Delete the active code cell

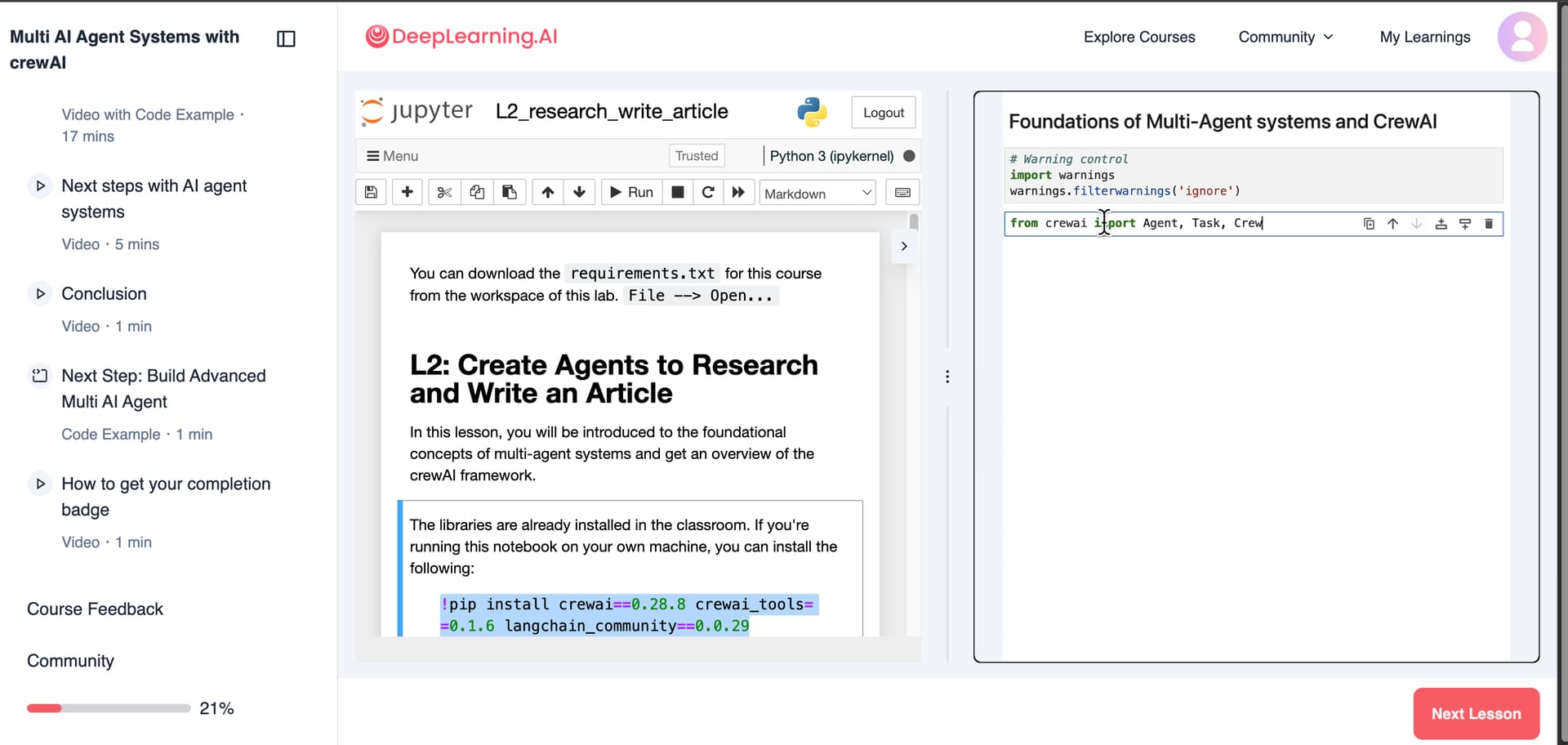pyautogui.click(x=1489, y=224)
